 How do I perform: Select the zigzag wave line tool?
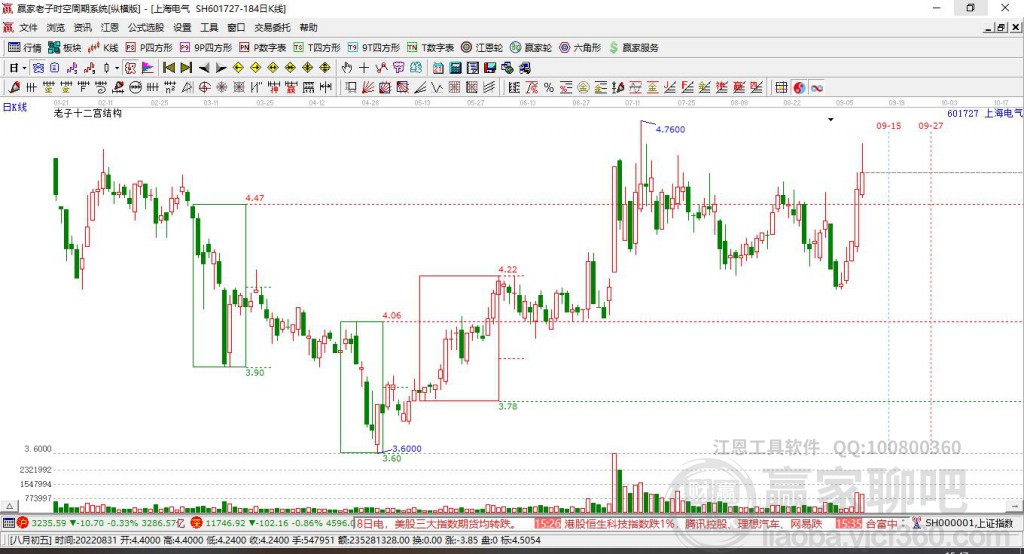(x=436, y=88)
